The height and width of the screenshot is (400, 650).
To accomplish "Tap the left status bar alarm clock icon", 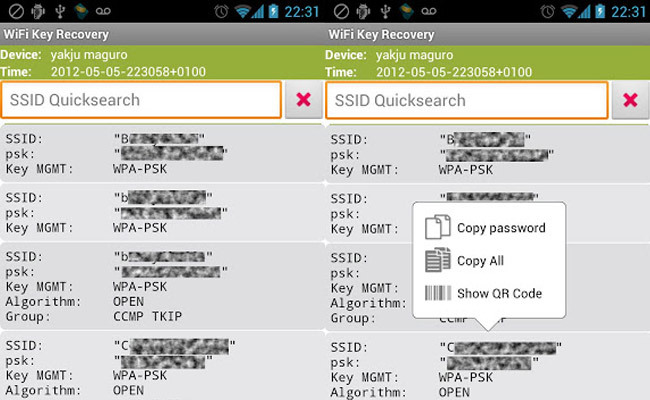I will (221, 11).
